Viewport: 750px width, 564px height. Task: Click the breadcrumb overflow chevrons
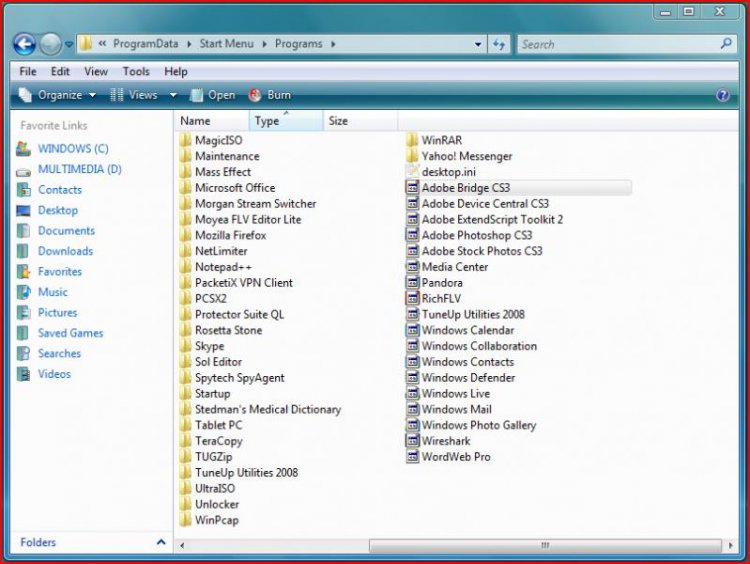click(x=102, y=44)
